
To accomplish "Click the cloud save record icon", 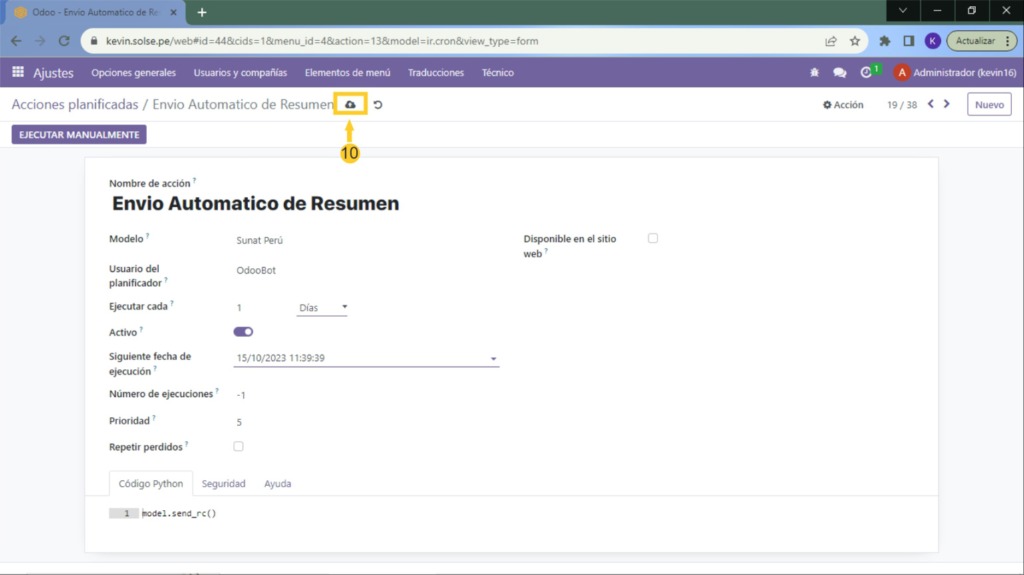I will click(350, 104).
